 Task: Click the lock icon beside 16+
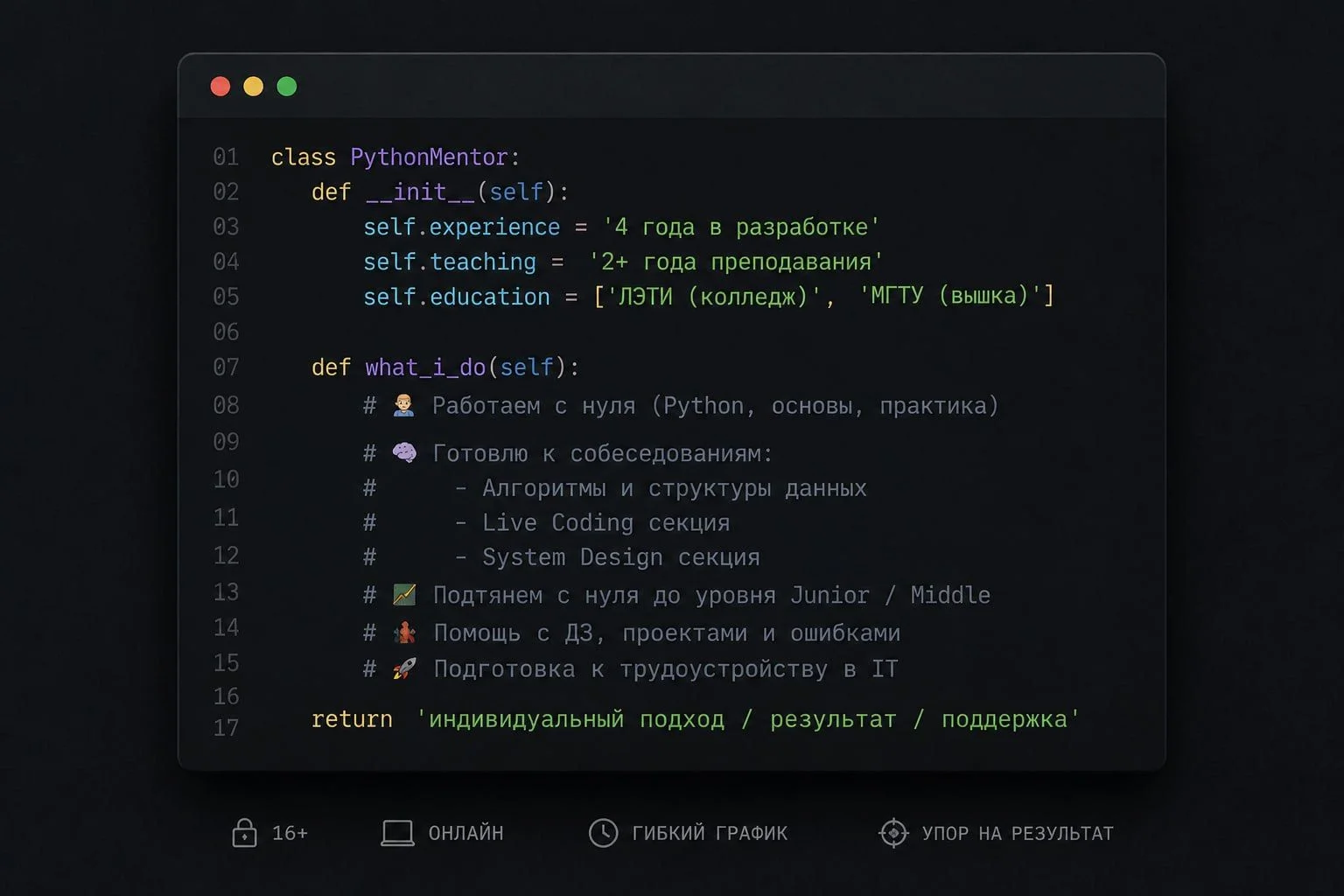[244, 832]
